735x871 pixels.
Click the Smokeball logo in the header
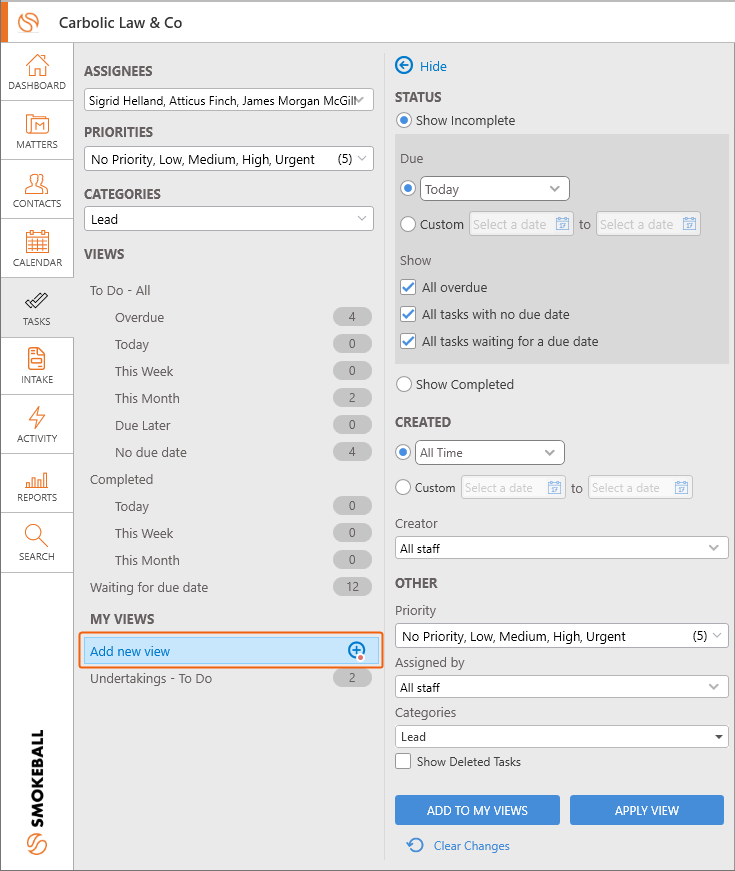pyautogui.click(x=28, y=22)
